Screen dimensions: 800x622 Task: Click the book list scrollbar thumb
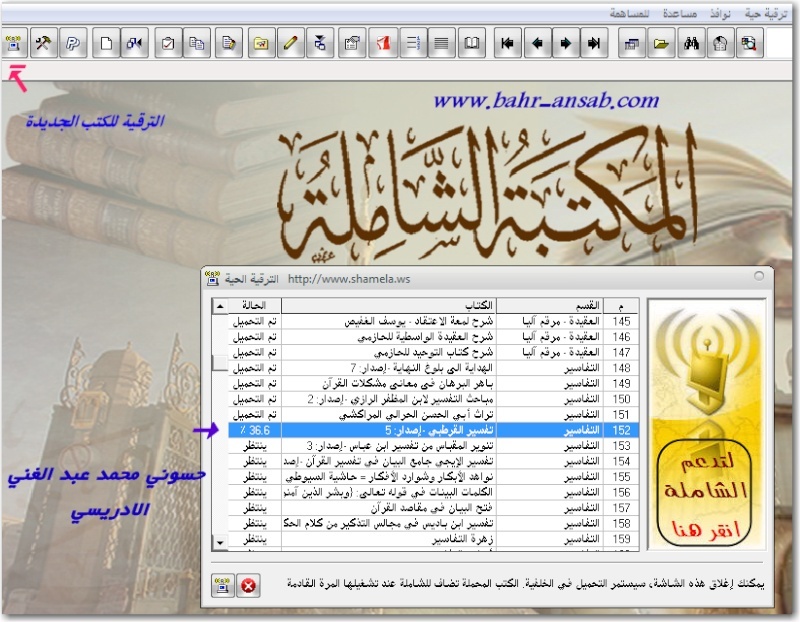[x=220, y=363]
